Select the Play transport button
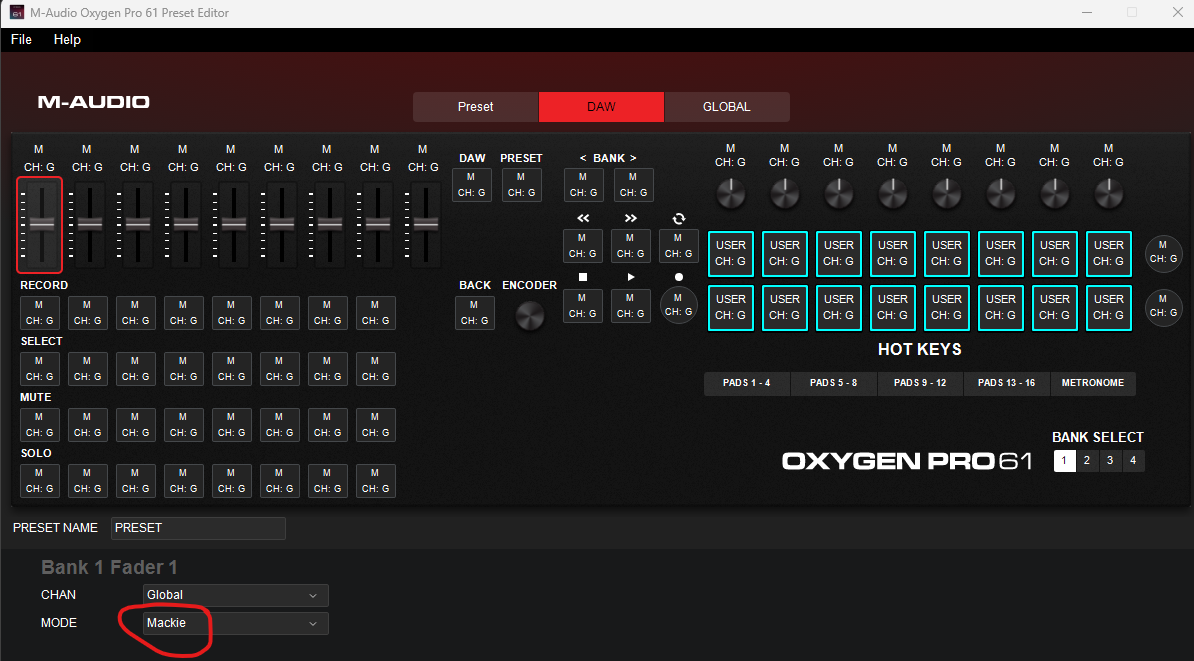This screenshot has width=1194, height=661. [631, 305]
